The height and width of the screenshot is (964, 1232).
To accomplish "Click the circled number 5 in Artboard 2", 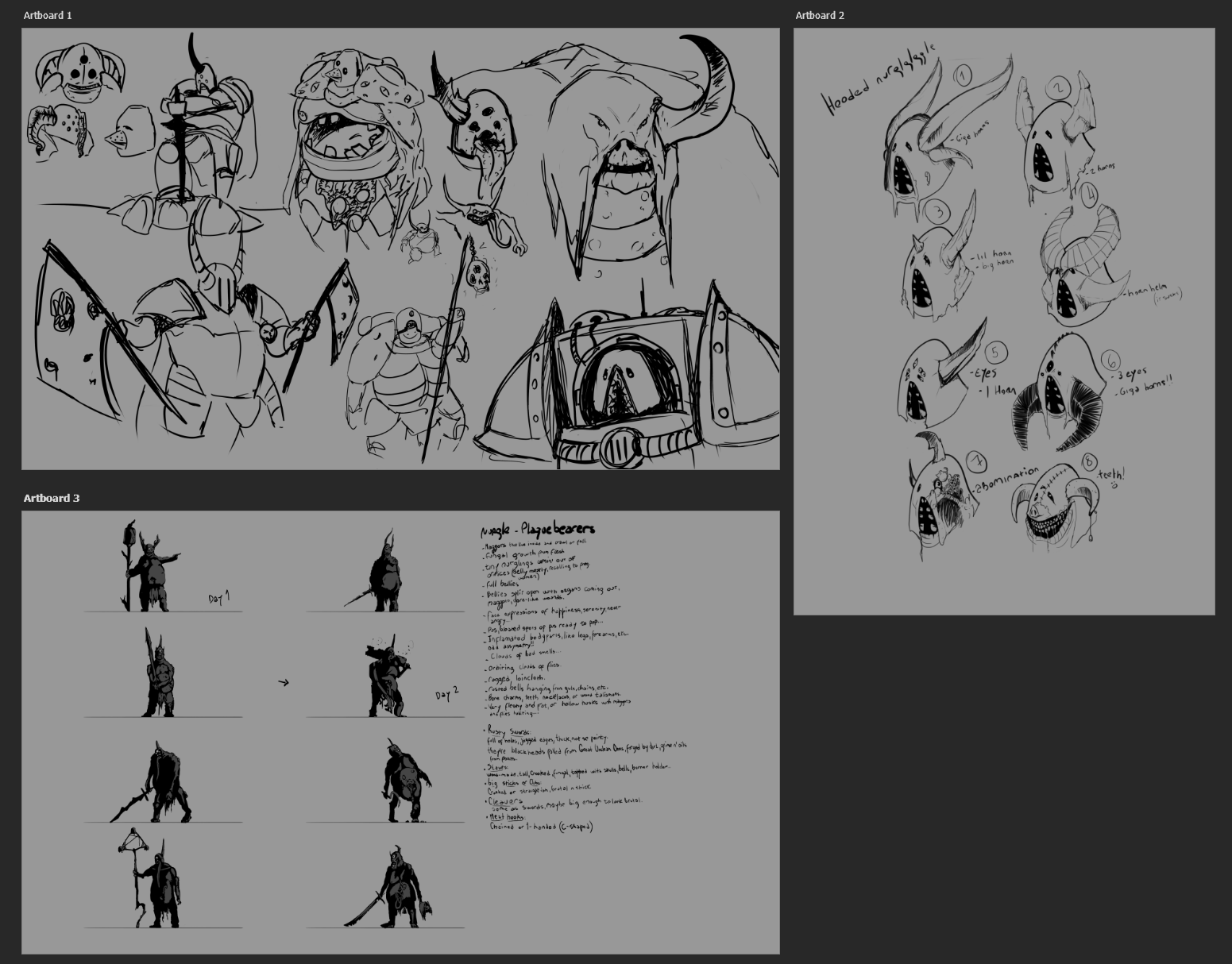I will [x=995, y=353].
